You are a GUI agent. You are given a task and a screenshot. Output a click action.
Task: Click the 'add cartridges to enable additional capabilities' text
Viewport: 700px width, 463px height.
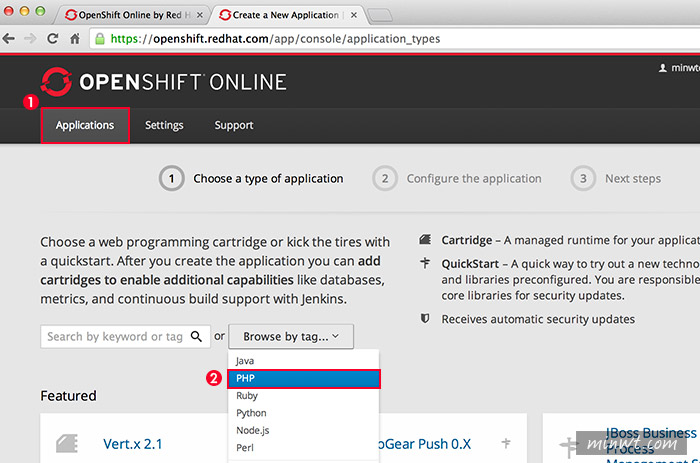tap(212, 271)
